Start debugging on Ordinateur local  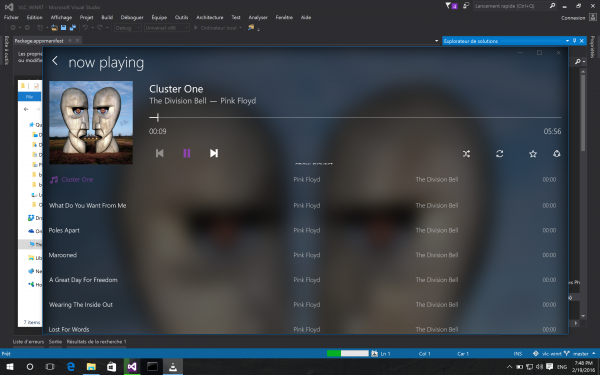click(x=215, y=28)
